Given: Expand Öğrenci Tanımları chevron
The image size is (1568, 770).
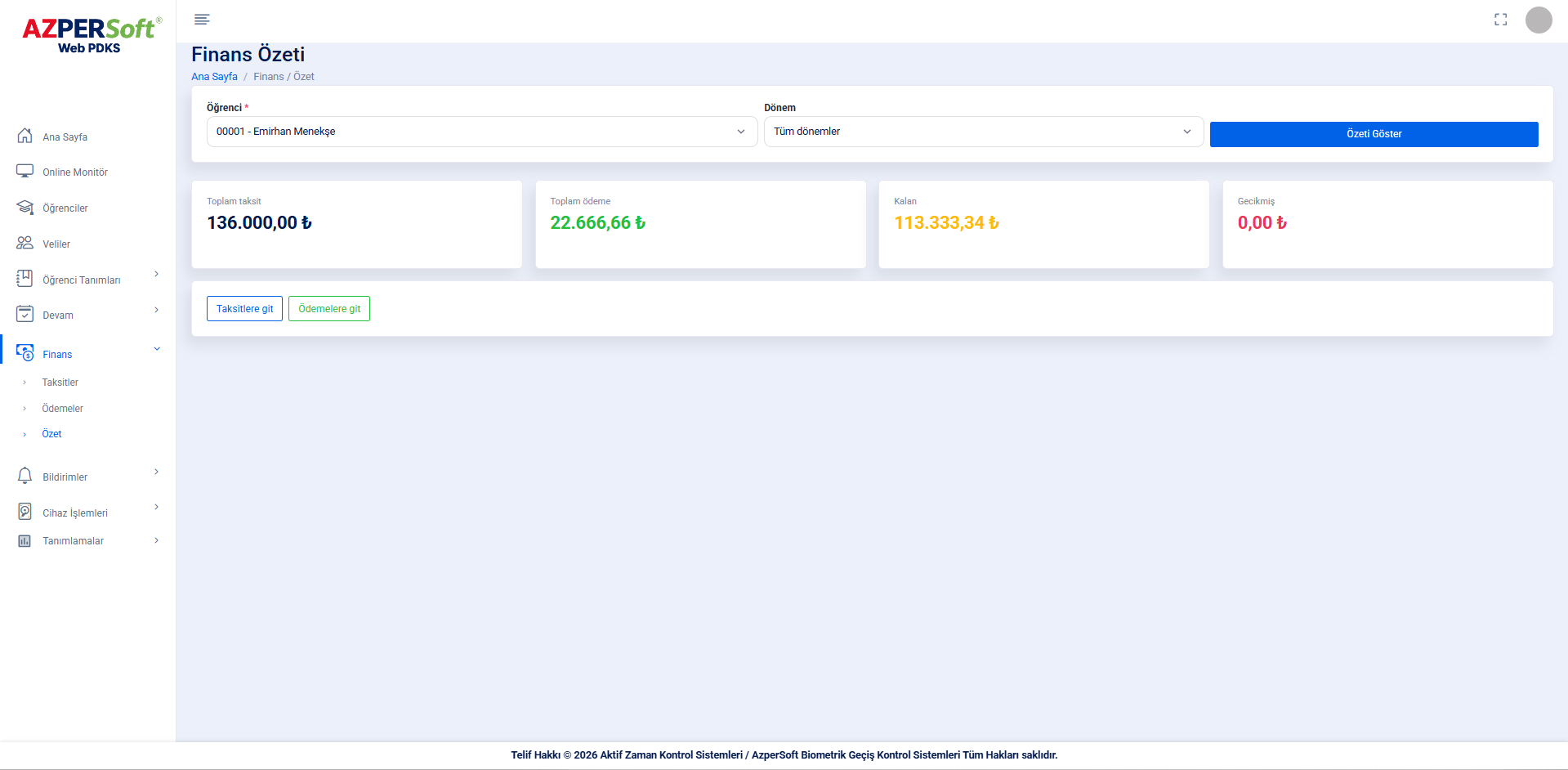Looking at the screenshot, I should pos(156,274).
